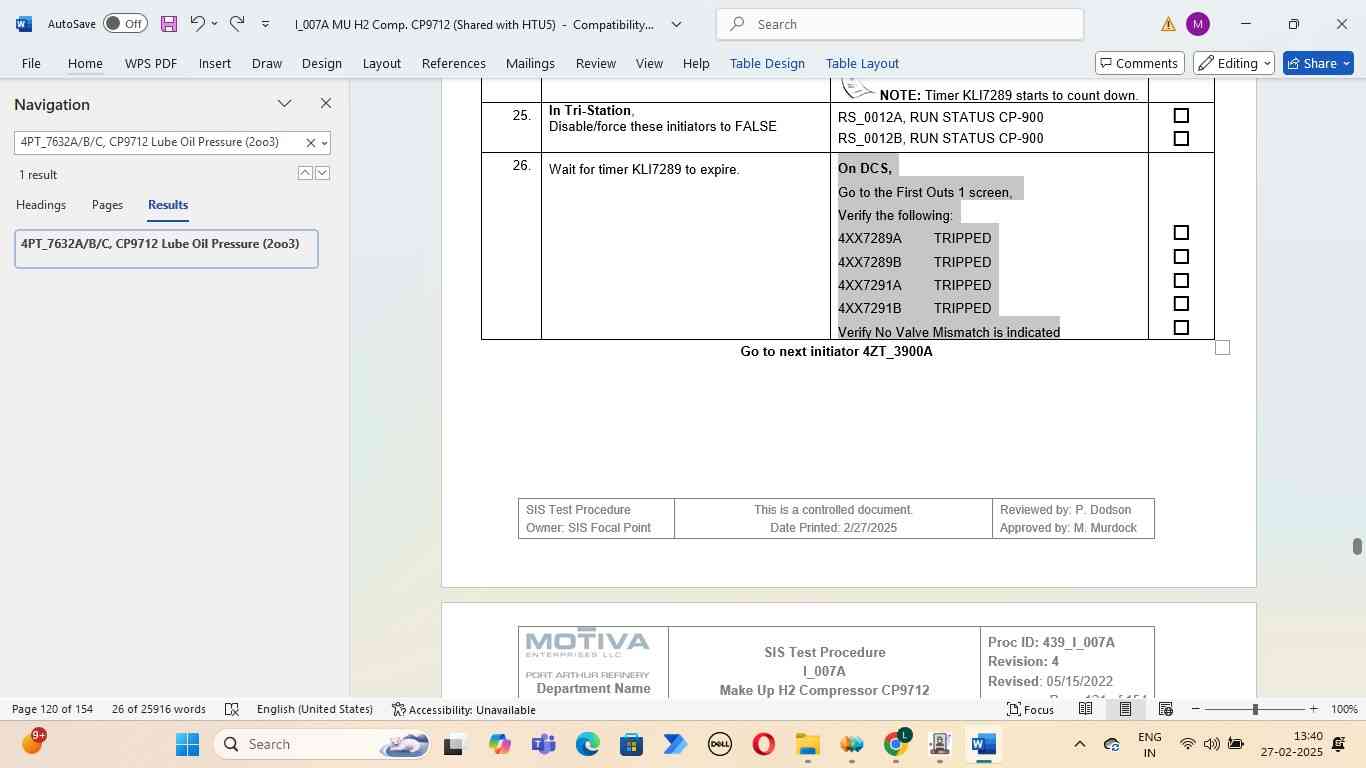Click the Share button
Screen dimensions: 1366x768
[1318, 63]
